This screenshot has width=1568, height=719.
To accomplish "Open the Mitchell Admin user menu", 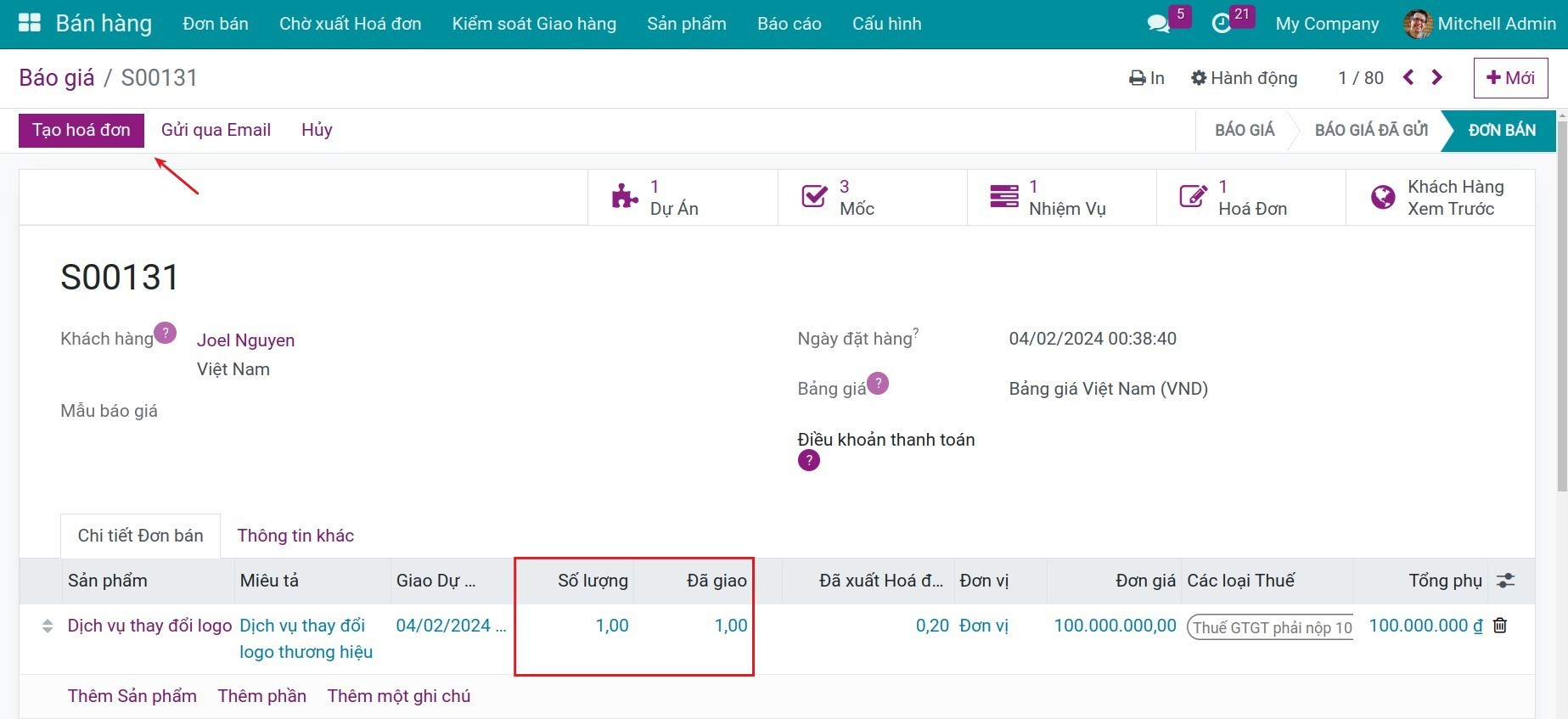I will [1480, 24].
